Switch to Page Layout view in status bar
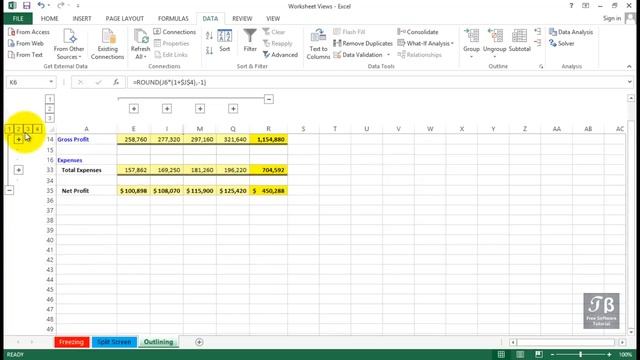Image resolution: width=640 pixels, height=360 pixels. (x=520, y=354)
